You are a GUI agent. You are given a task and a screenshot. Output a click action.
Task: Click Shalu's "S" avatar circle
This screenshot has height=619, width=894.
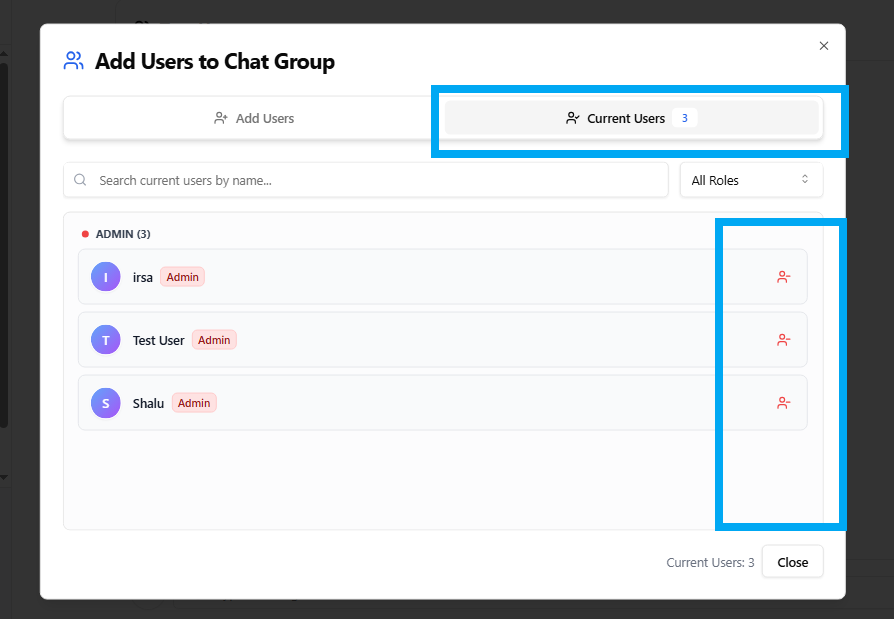pos(106,403)
